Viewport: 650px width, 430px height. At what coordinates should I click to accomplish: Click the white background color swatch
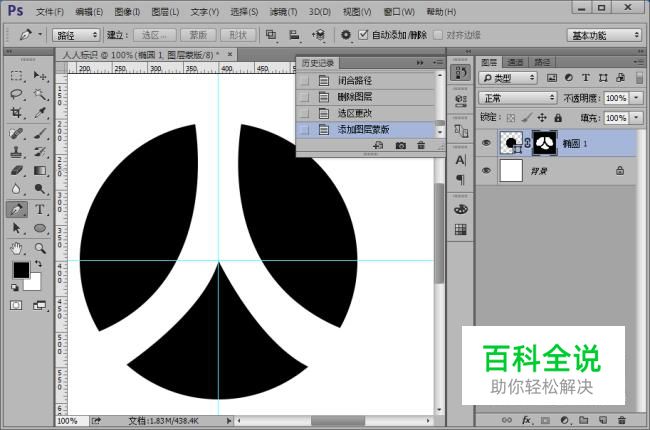pos(33,283)
